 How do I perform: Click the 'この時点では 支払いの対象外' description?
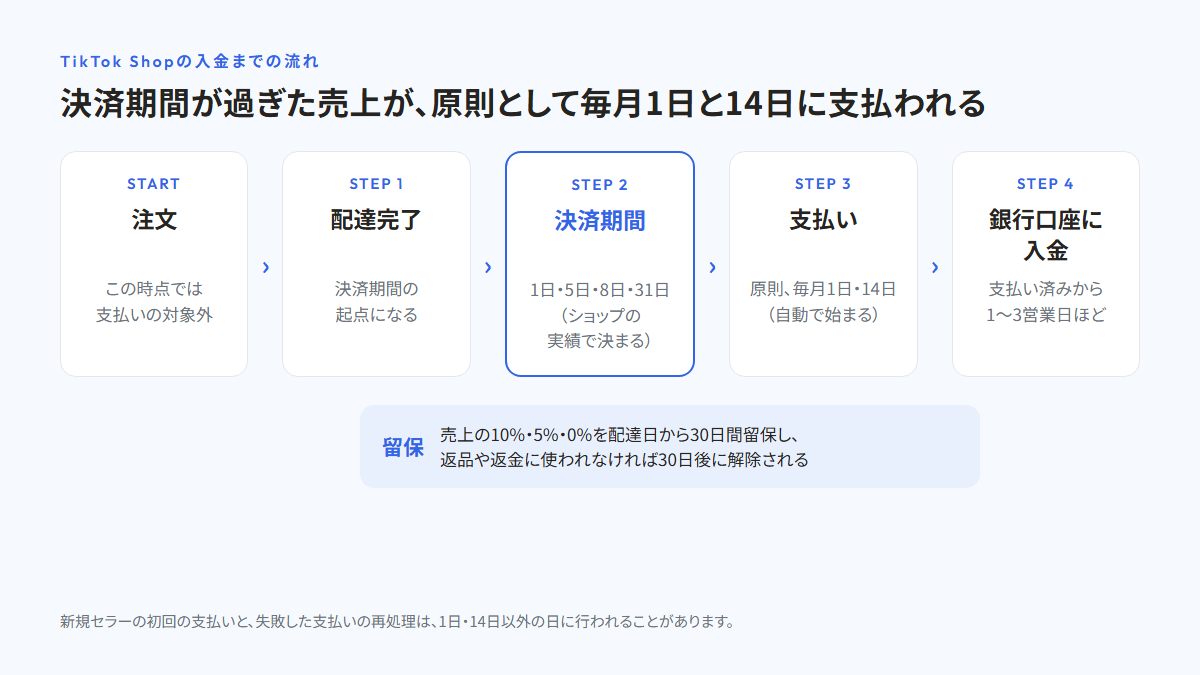(x=154, y=302)
